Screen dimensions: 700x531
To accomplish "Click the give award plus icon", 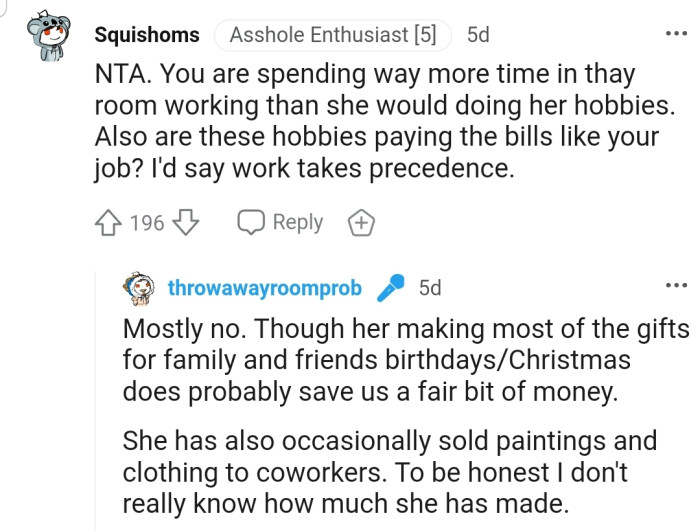I will [360, 222].
